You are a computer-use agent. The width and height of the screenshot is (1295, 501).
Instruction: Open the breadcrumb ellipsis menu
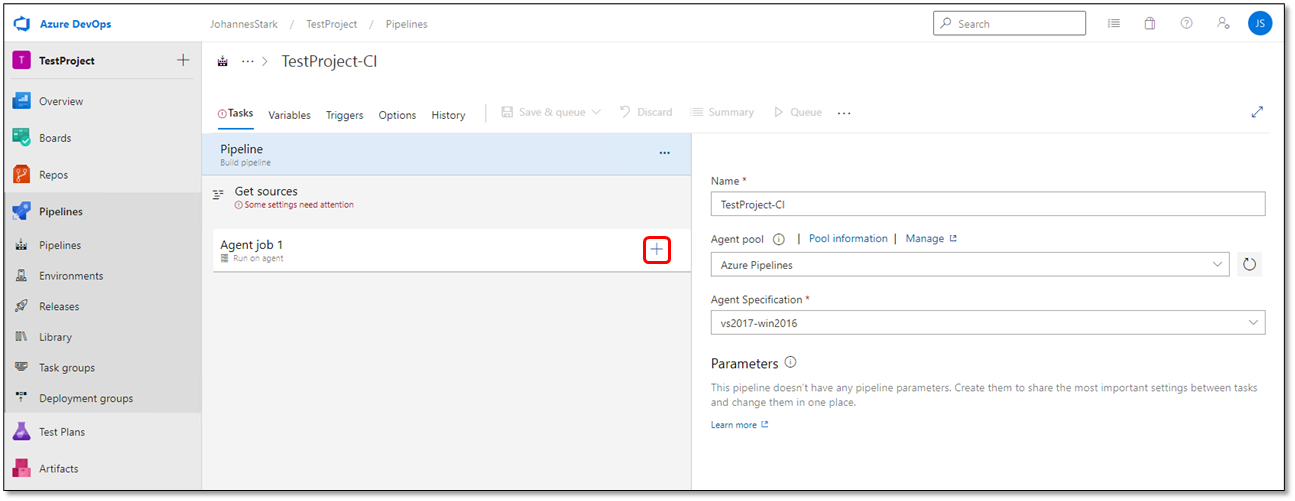[248, 62]
